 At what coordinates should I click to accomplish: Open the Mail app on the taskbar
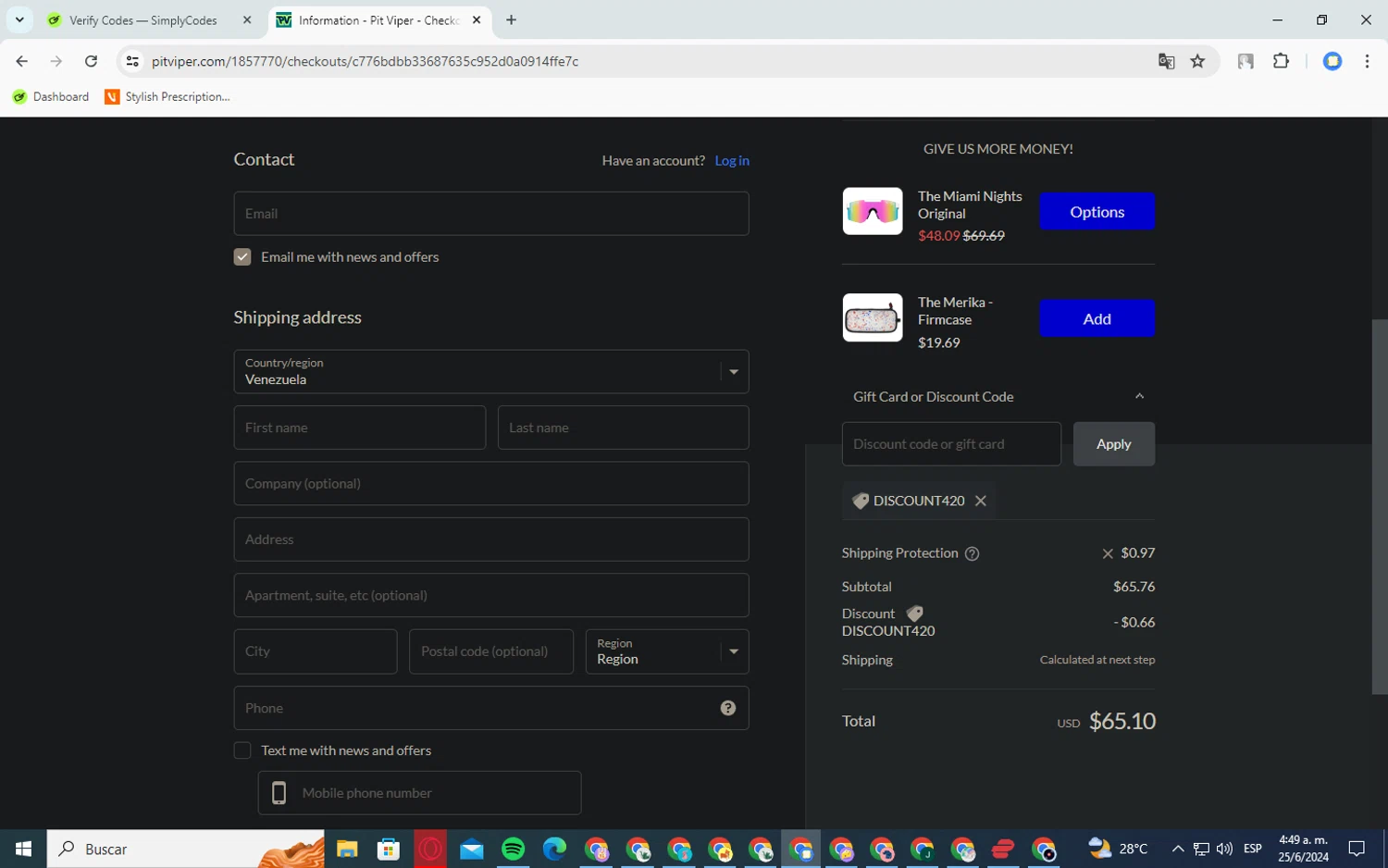pos(472,849)
